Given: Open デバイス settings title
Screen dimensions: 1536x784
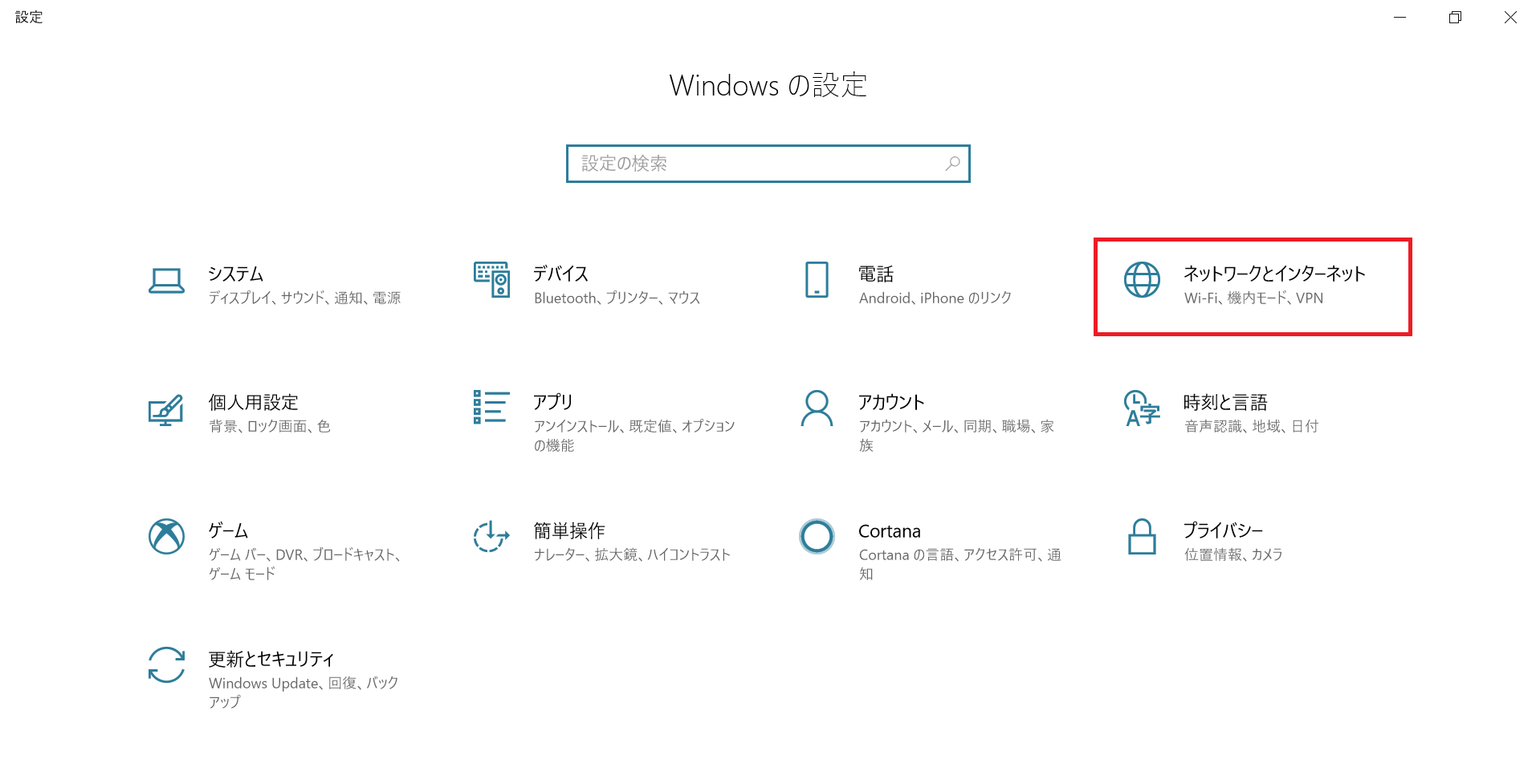Looking at the screenshot, I should coord(561,274).
